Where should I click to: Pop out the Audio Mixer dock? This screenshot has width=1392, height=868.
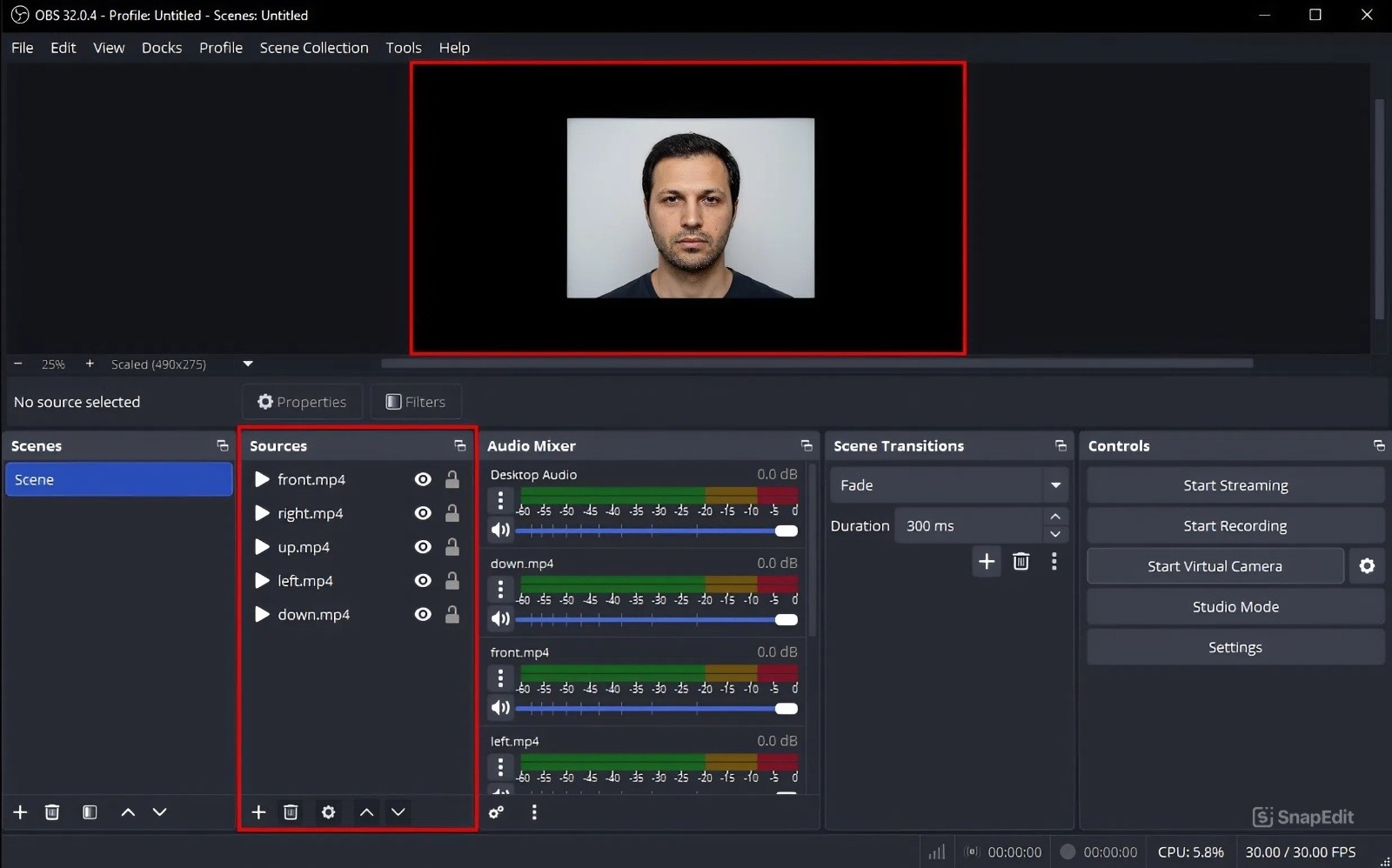[x=806, y=445]
